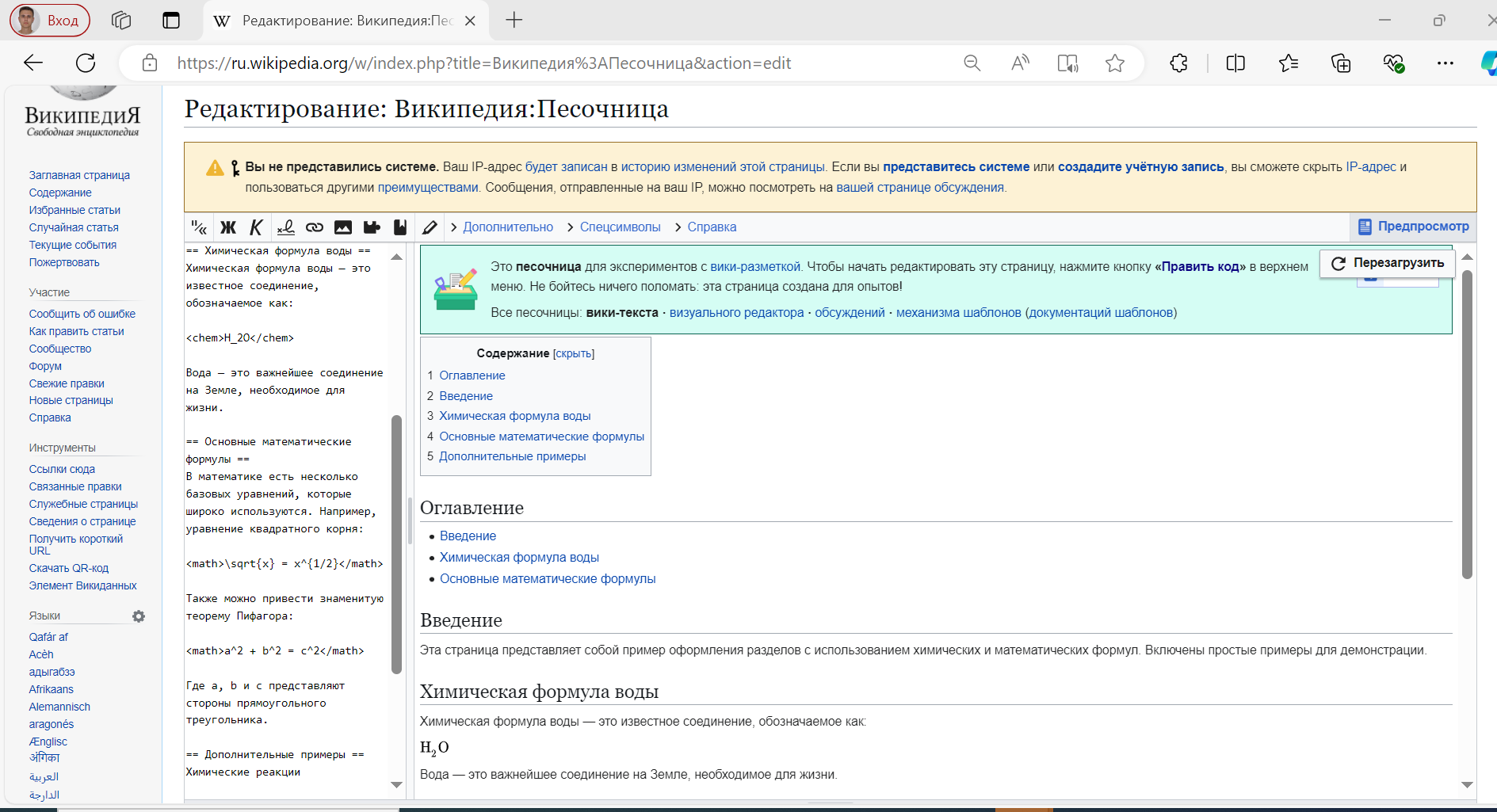Click the Перезагрузить button
Image resolution: width=1497 pixels, height=812 pixels.
tap(1388, 263)
